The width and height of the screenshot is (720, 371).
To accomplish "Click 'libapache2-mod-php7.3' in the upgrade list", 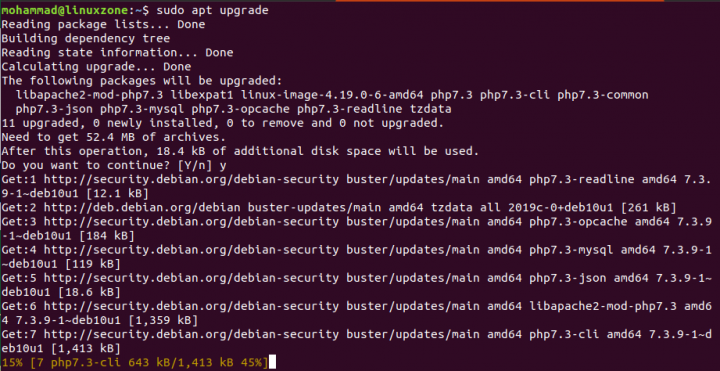I will pyautogui.click(x=89, y=95).
